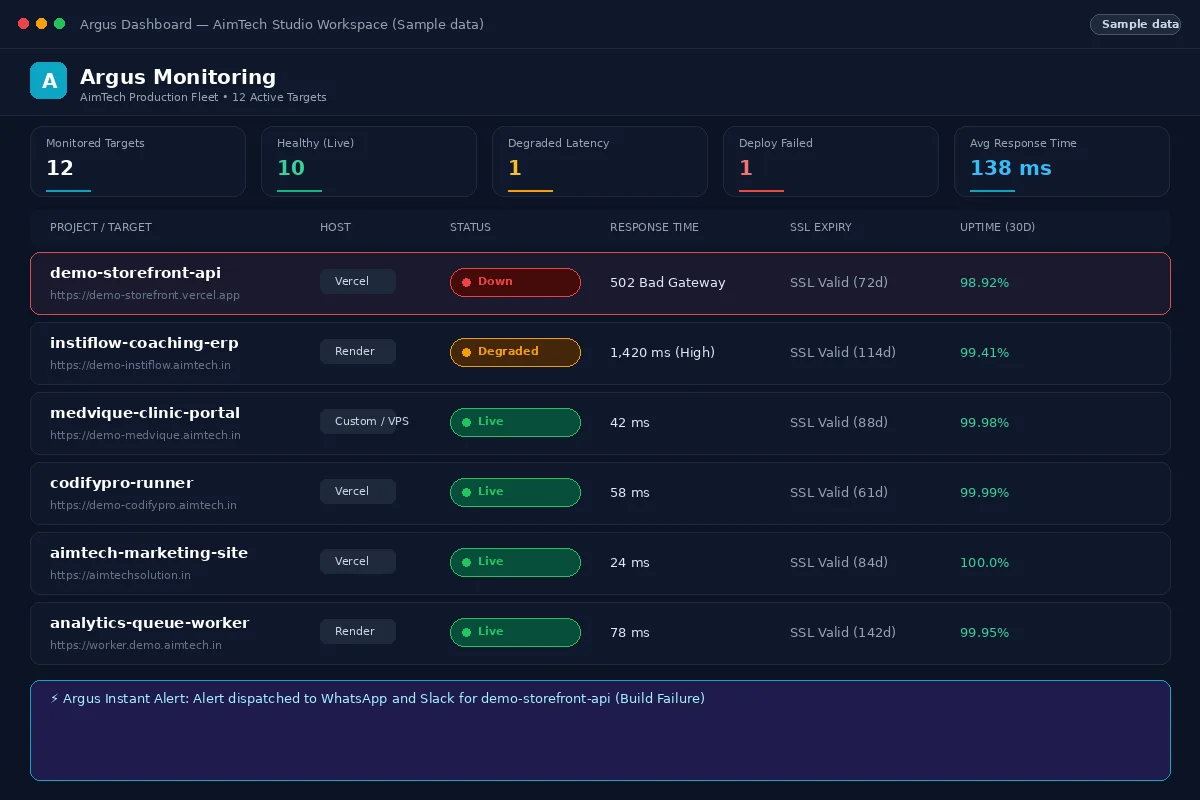Click the Vercel host tag for codifypro-runner
This screenshot has height=800, width=1200.
[x=358, y=491]
